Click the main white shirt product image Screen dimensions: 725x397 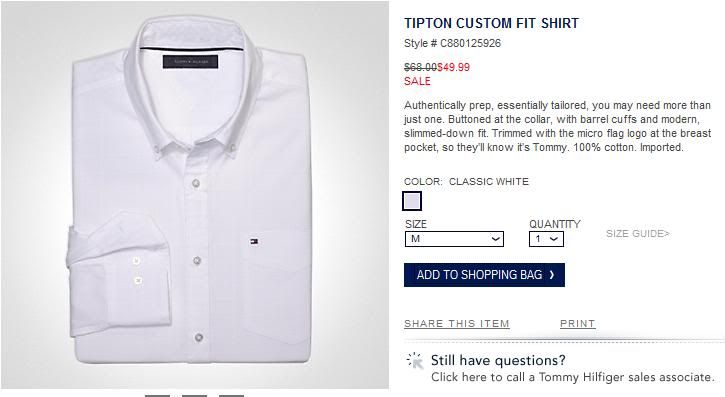[195, 195]
